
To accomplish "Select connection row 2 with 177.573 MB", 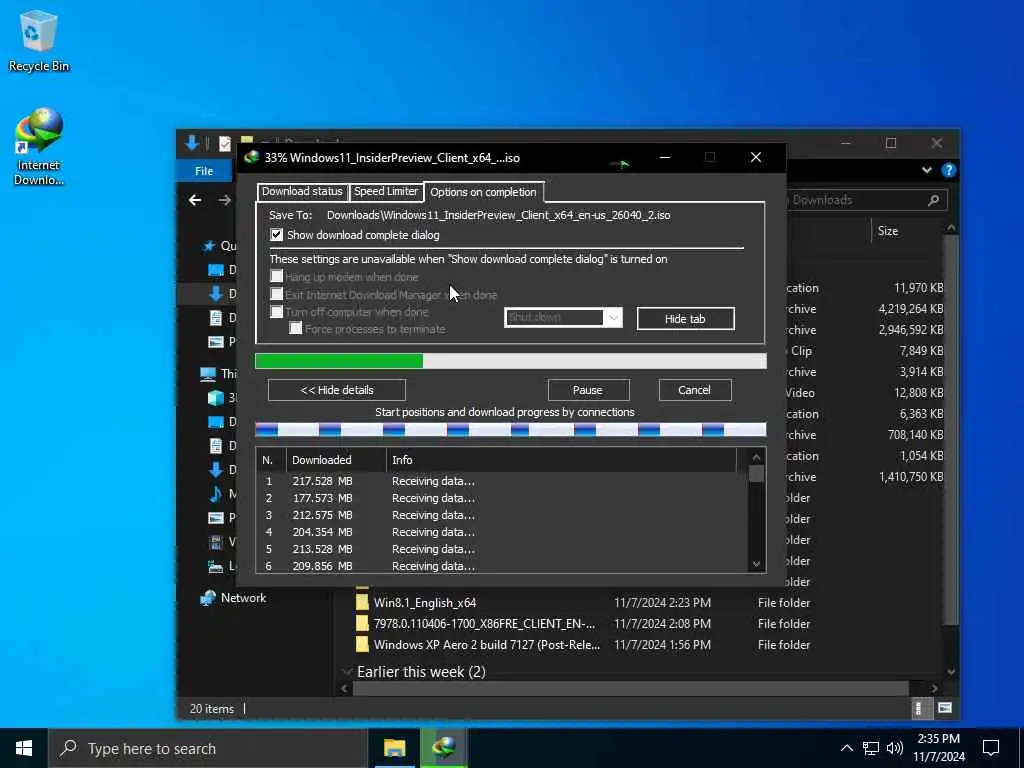I will (x=502, y=498).
